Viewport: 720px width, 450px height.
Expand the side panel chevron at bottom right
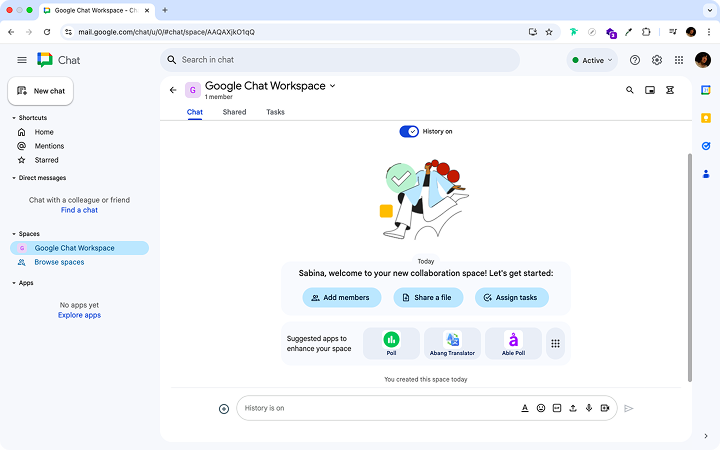tap(706, 436)
